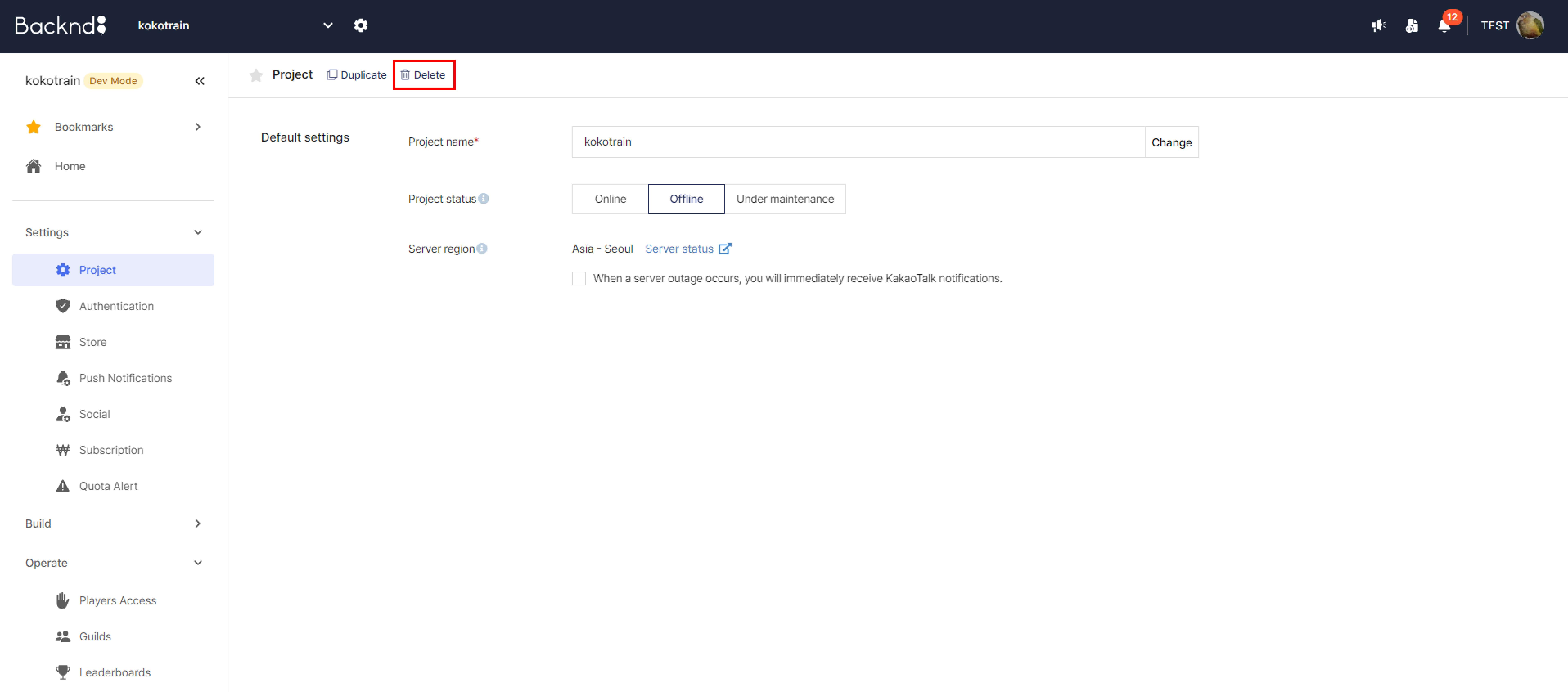Click the Dev Mode badge

(x=113, y=81)
